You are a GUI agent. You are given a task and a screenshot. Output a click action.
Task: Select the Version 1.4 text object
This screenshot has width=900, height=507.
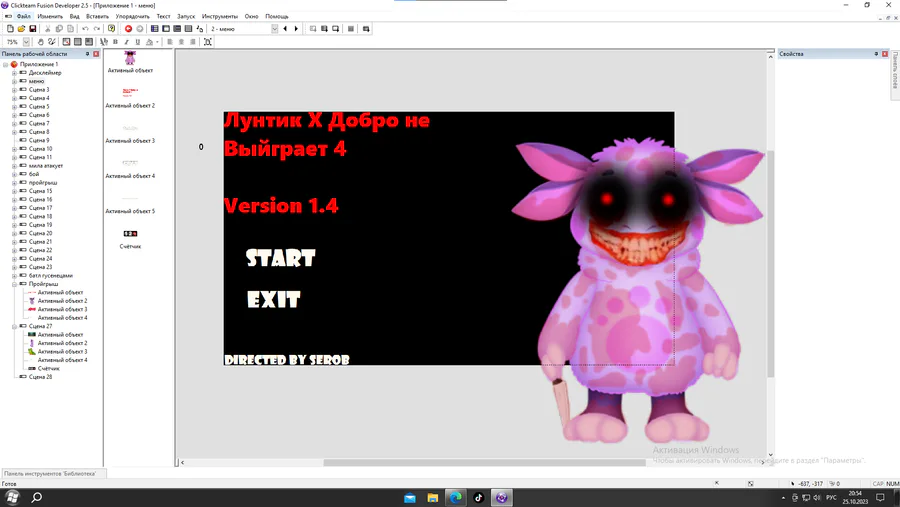coord(281,206)
